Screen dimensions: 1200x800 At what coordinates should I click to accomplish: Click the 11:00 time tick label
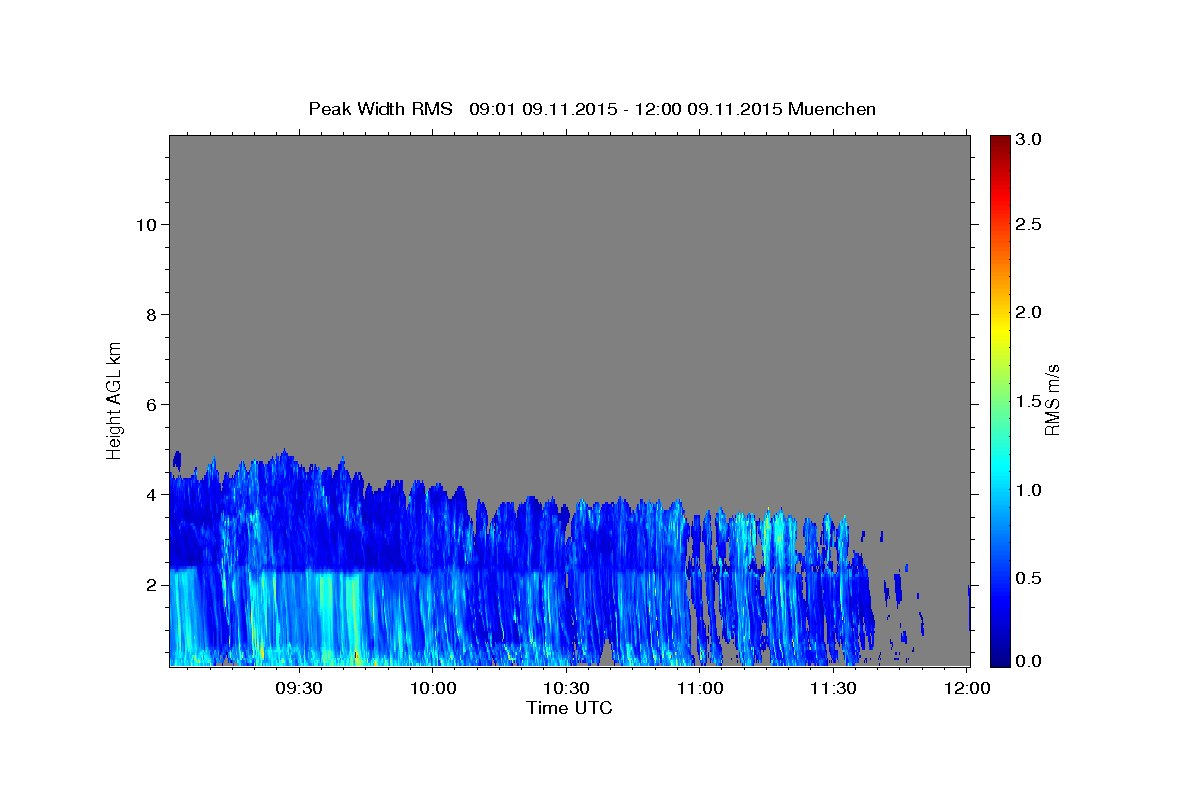pyautogui.click(x=700, y=688)
